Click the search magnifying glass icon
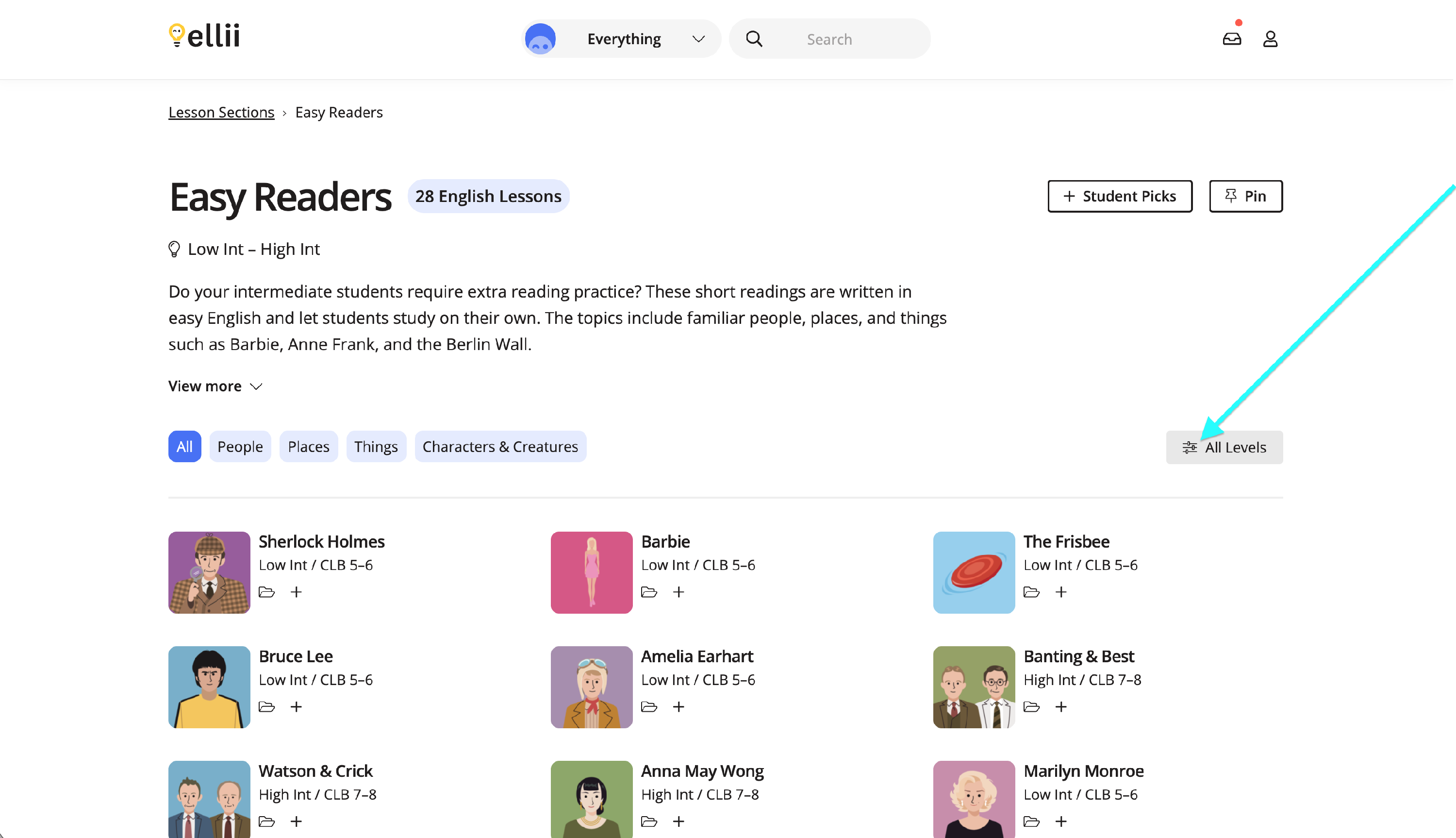The height and width of the screenshot is (838, 1456). click(754, 38)
